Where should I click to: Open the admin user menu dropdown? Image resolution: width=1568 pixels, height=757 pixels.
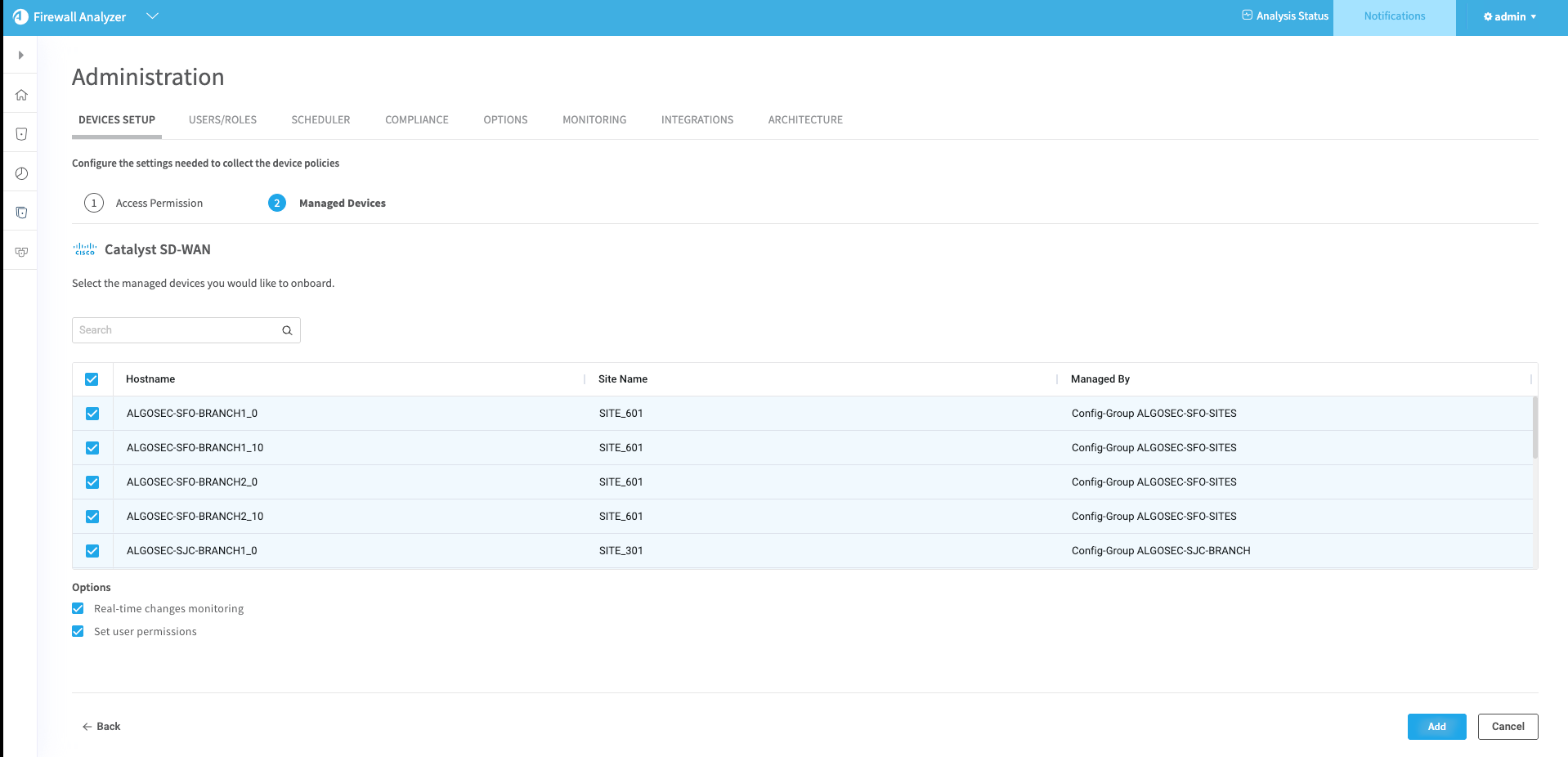coord(1509,16)
